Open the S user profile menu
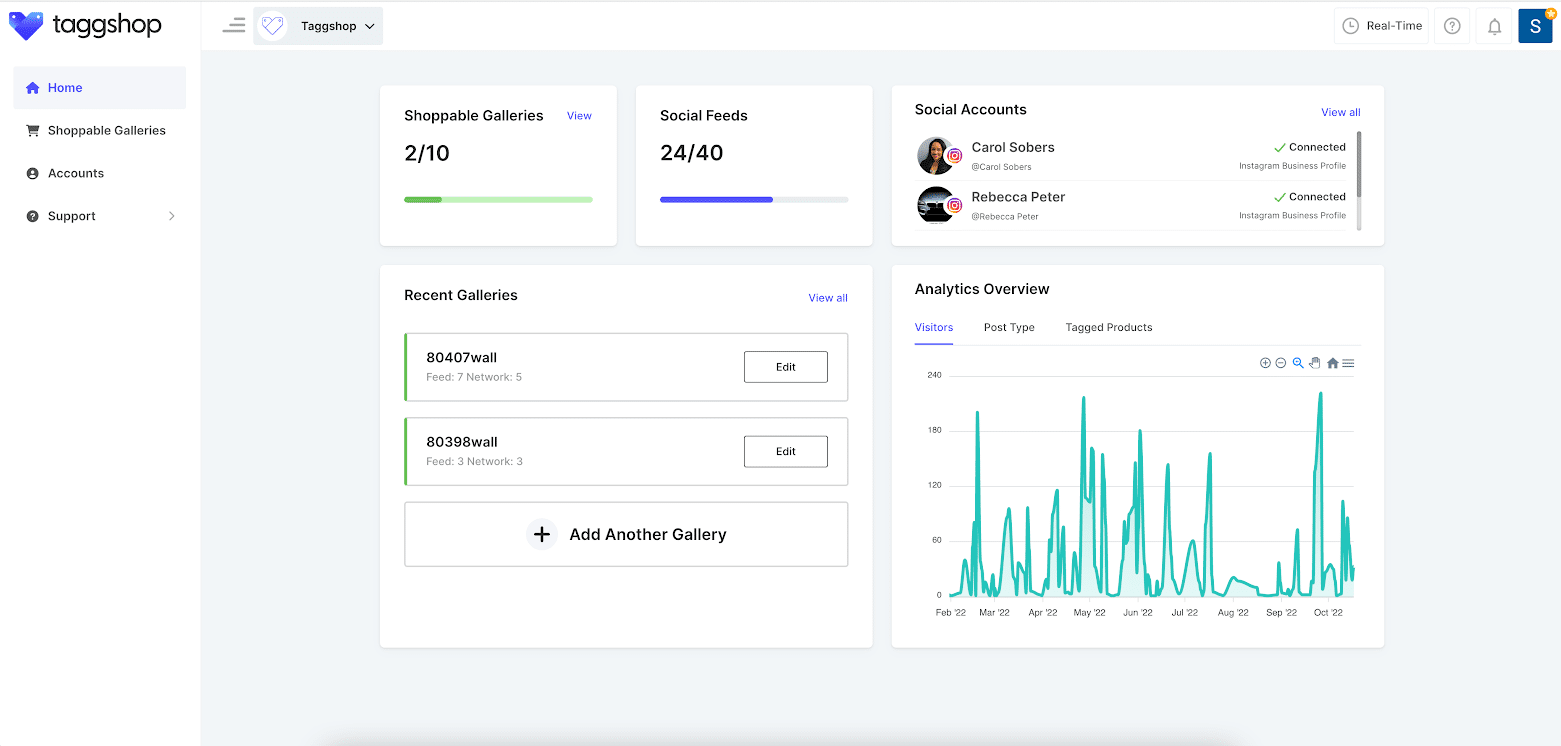 tap(1535, 26)
